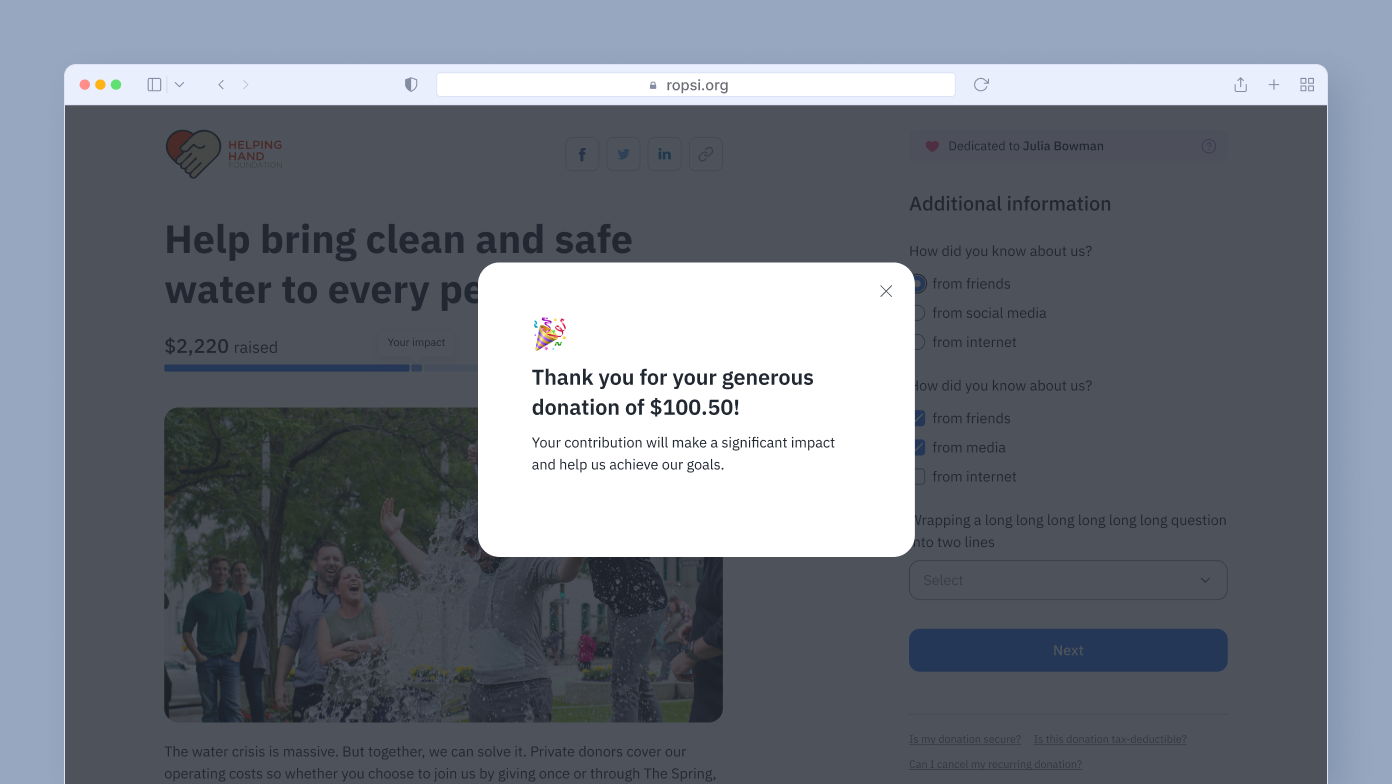Click the 'Your impact' progress label
1392x784 pixels.
[416, 342]
